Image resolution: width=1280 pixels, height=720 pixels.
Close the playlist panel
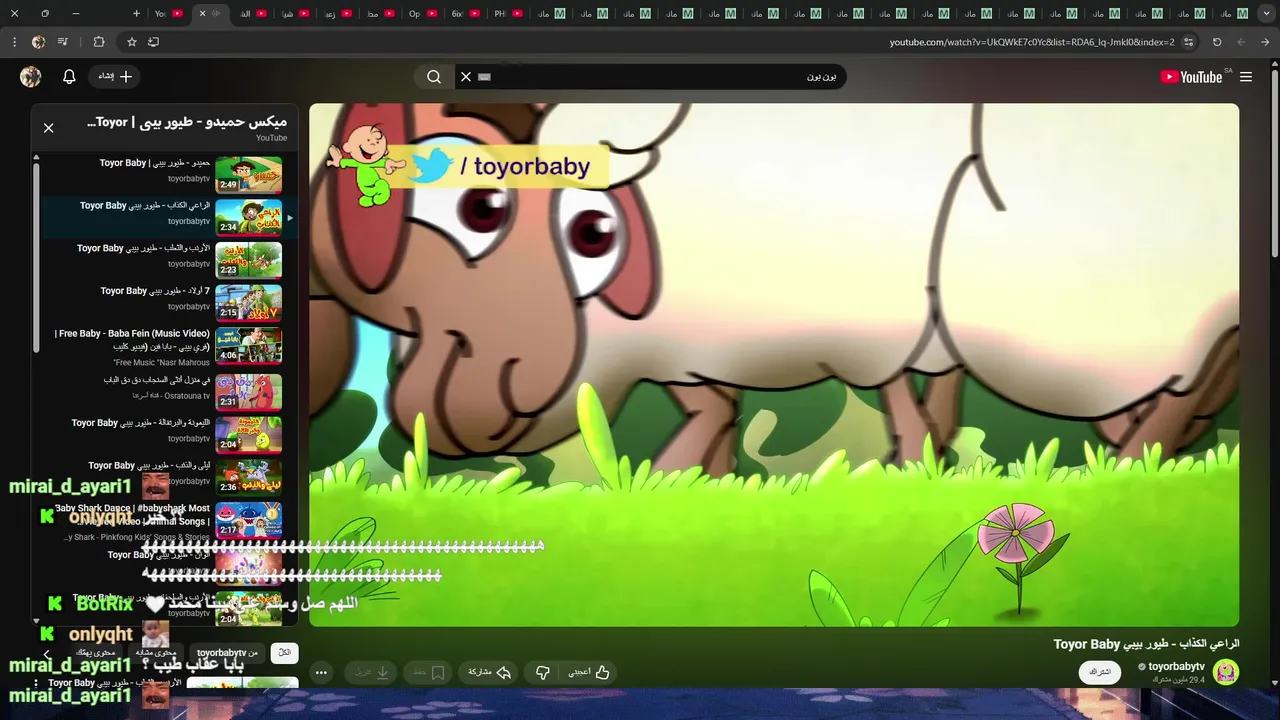48,128
